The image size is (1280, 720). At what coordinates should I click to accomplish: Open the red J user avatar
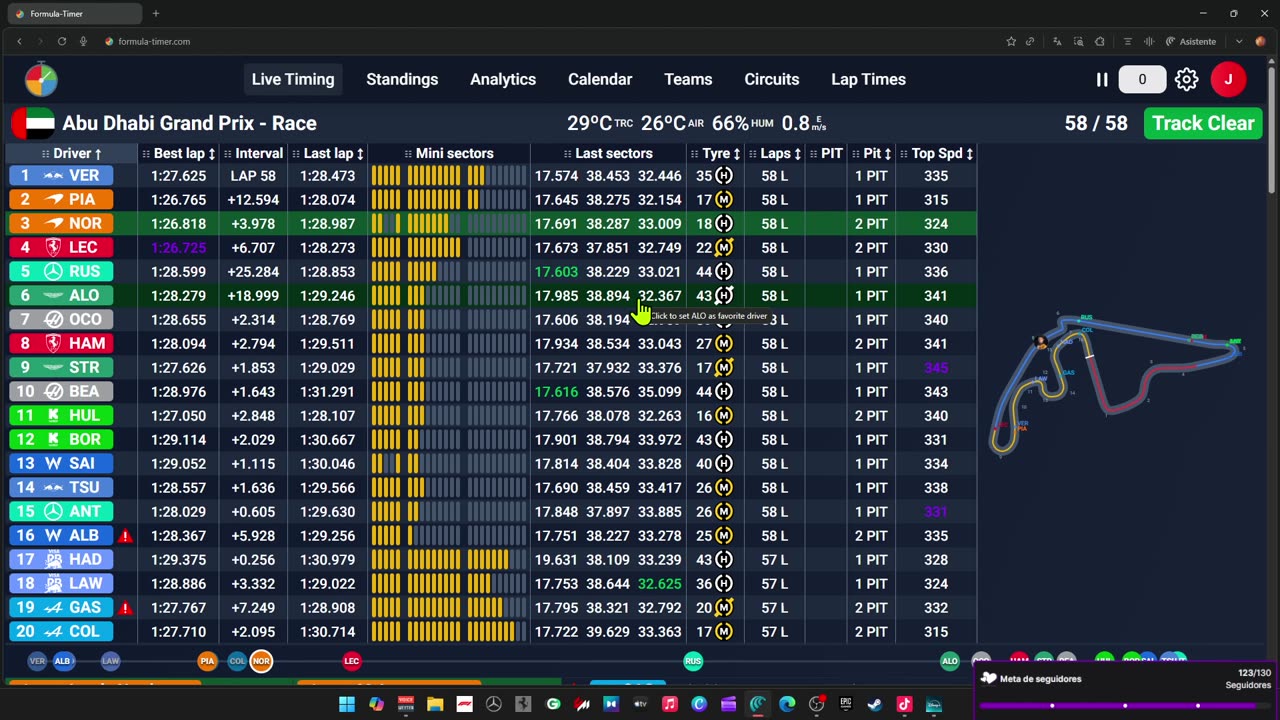(1228, 80)
